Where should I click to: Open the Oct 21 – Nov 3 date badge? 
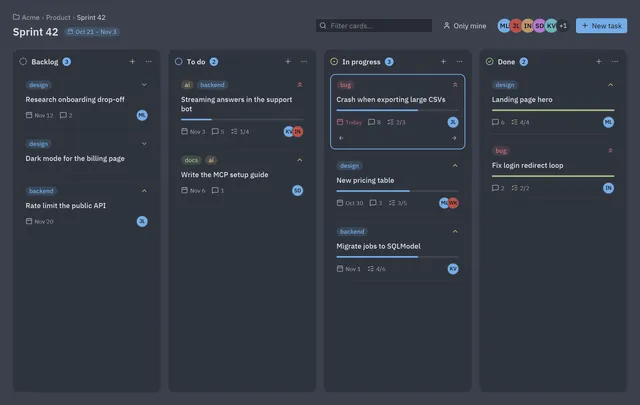(x=92, y=32)
